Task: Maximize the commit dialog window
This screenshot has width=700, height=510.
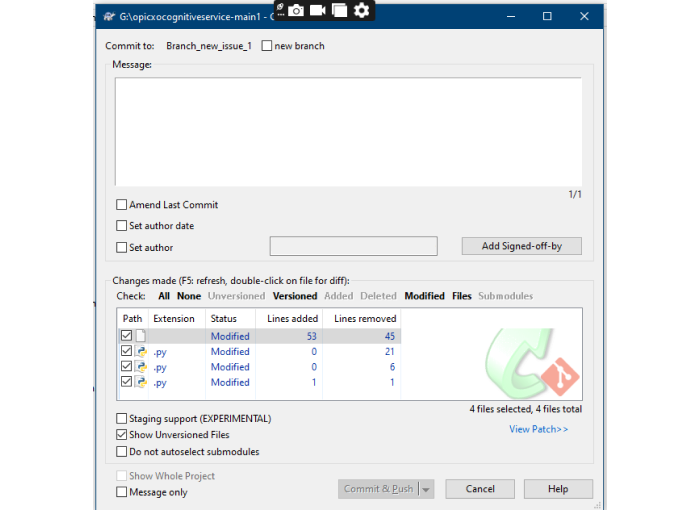Action: (547, 17)
